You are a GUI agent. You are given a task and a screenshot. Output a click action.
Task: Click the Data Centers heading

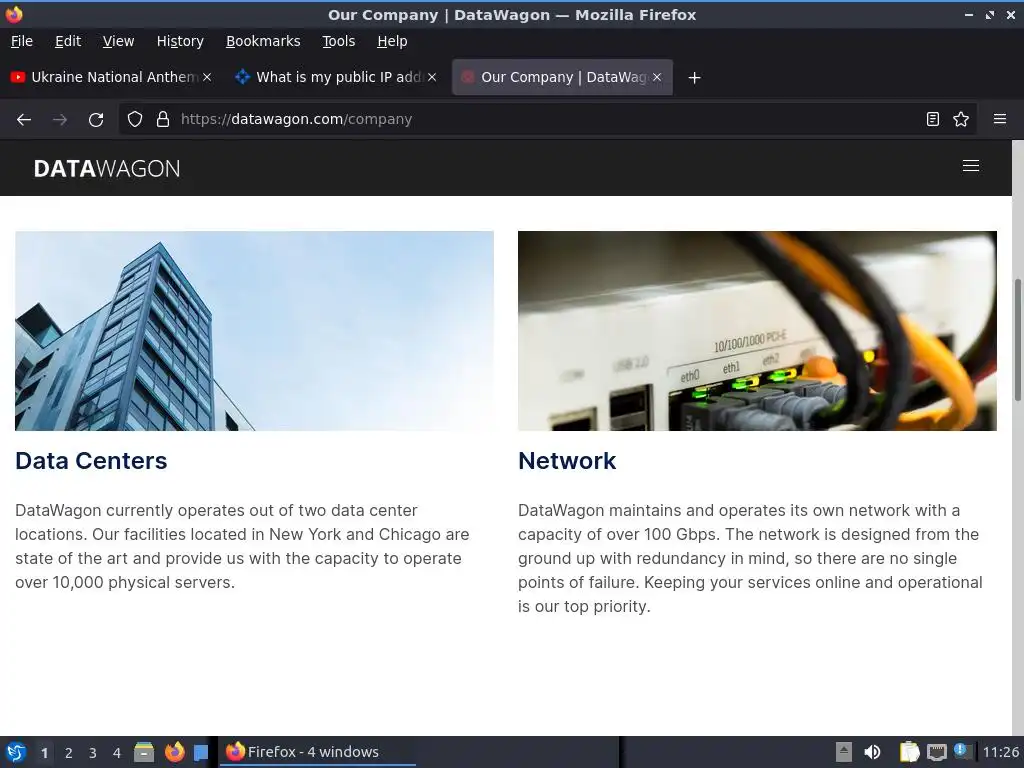pos(91,460)
